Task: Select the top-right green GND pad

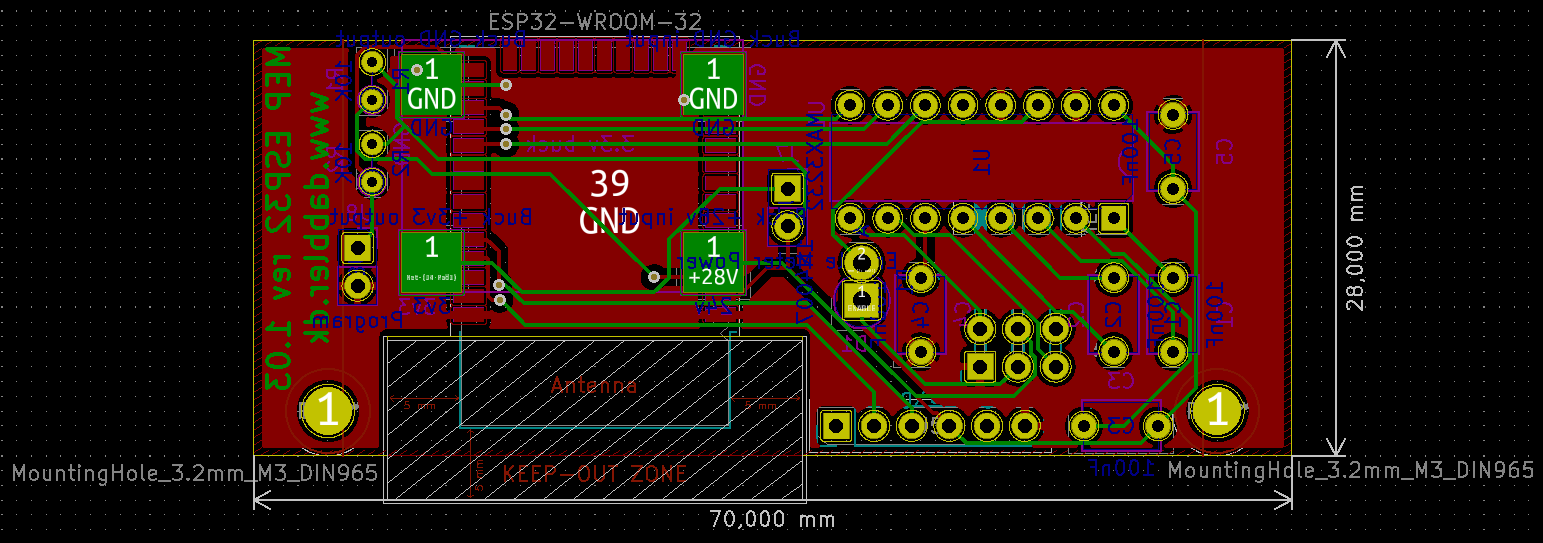Action: (x=713, y=85)
